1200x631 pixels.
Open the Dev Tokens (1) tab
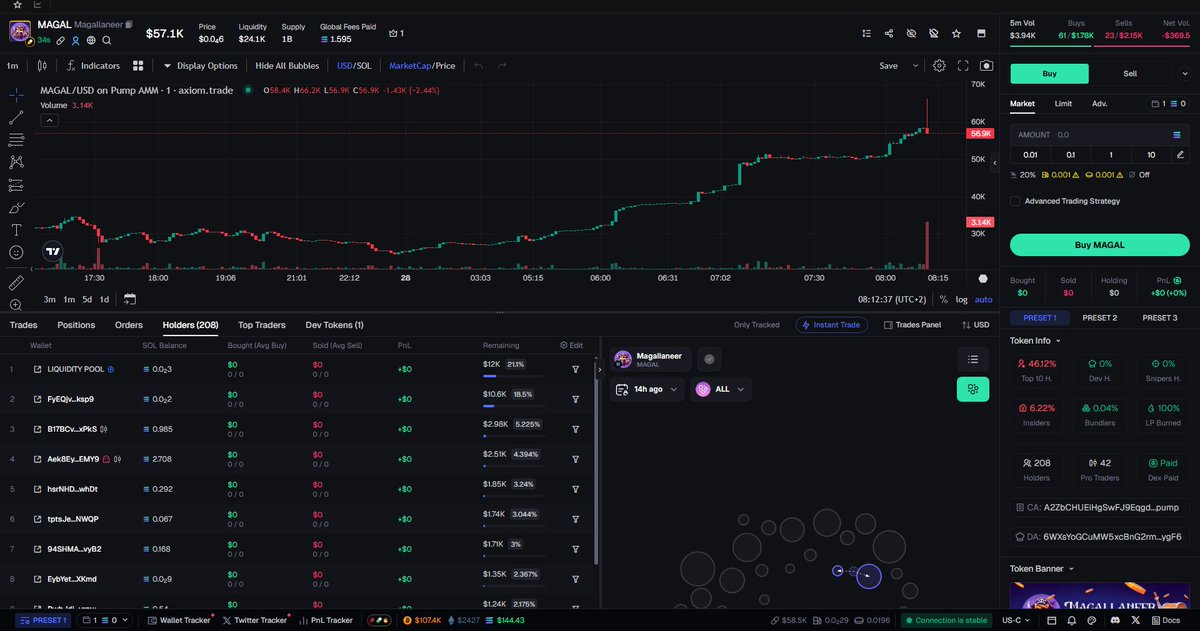(x=334, y=325)
